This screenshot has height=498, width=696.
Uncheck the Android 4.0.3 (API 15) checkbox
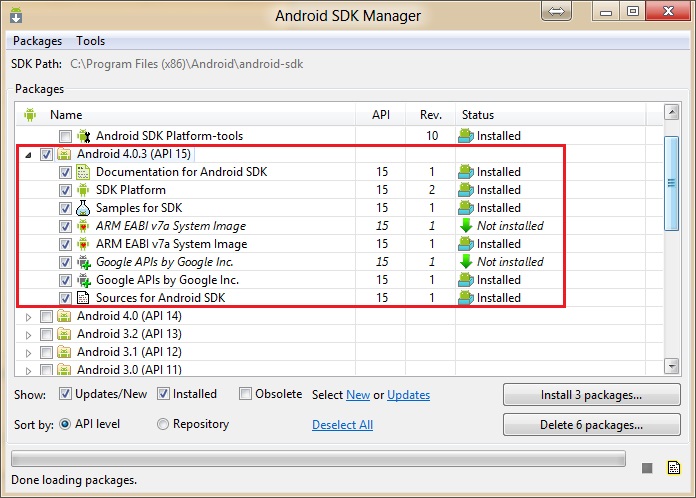pos(46,154)
